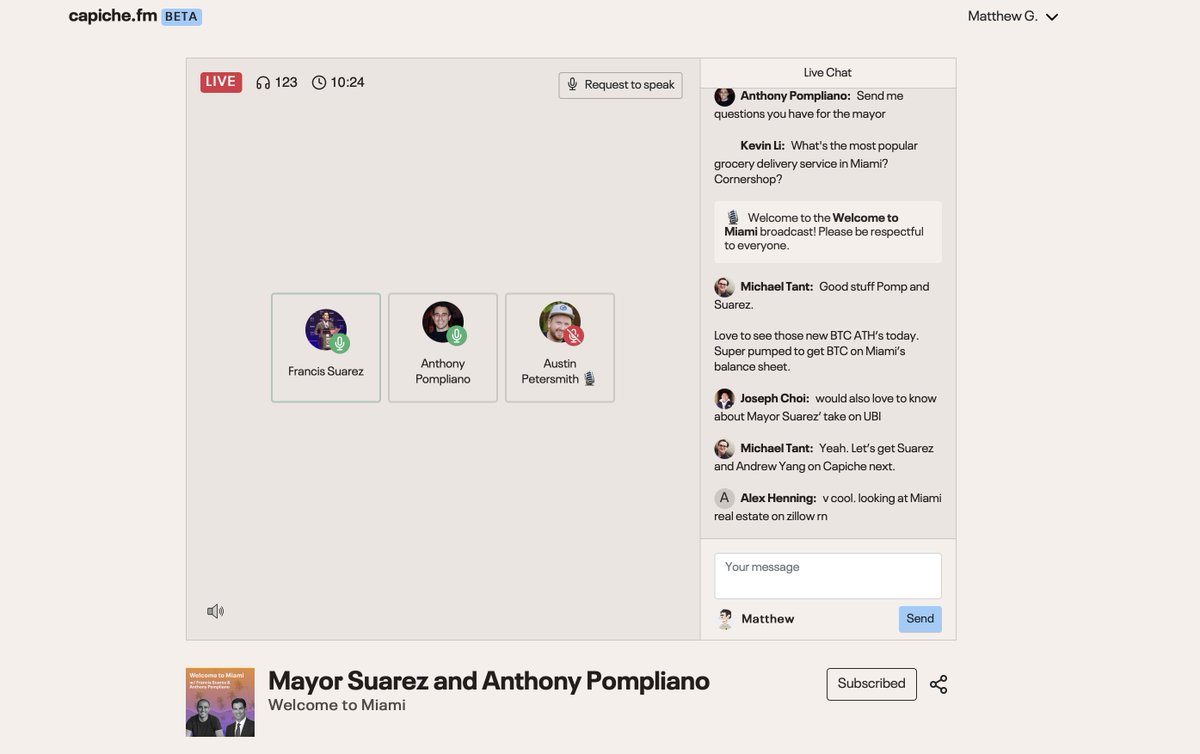
Task: Click Francis Suarez's green microphone badge
Action: [x=340, y=344]
